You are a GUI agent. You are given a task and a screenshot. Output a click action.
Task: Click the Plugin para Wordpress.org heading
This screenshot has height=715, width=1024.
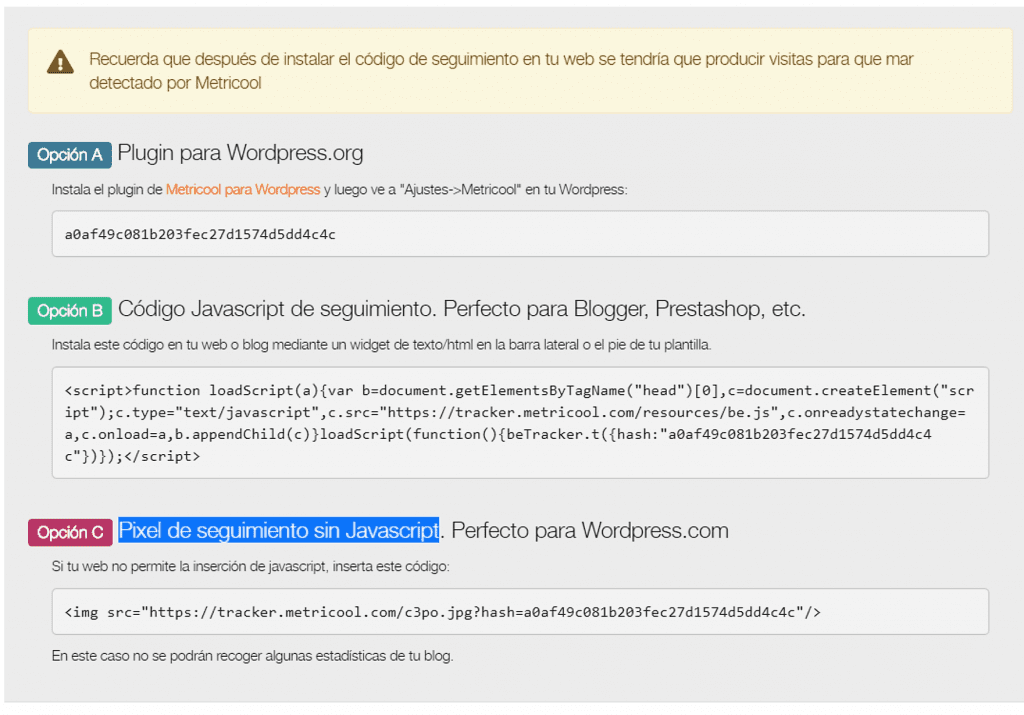[x=240, y=154]
